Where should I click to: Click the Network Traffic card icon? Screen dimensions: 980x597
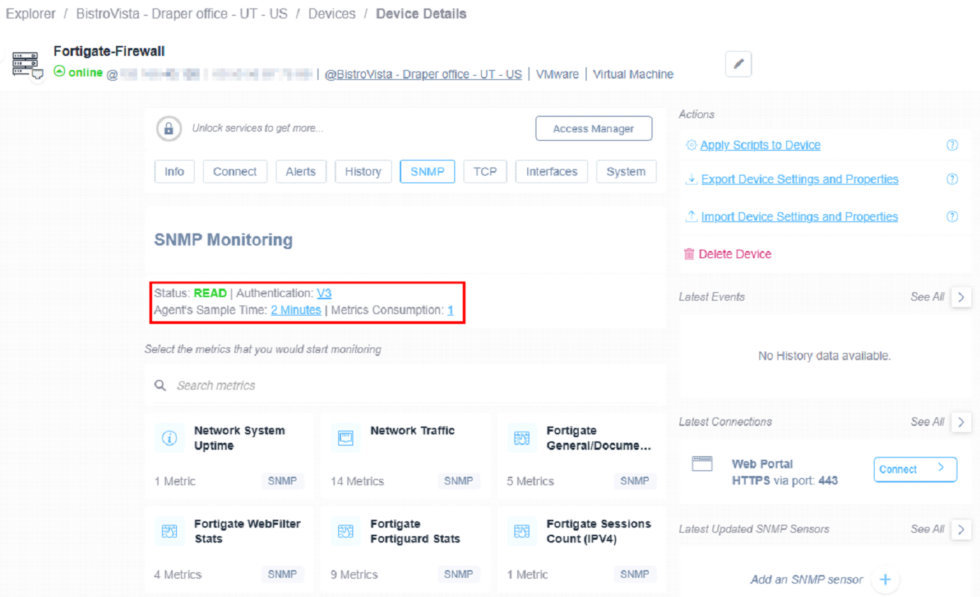click(346, 438)
